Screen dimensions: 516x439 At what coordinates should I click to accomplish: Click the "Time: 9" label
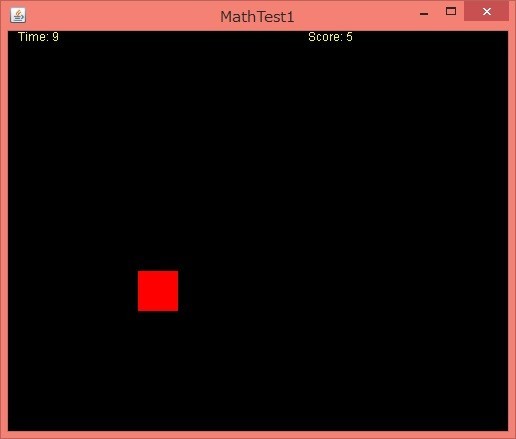pos(38,37)
